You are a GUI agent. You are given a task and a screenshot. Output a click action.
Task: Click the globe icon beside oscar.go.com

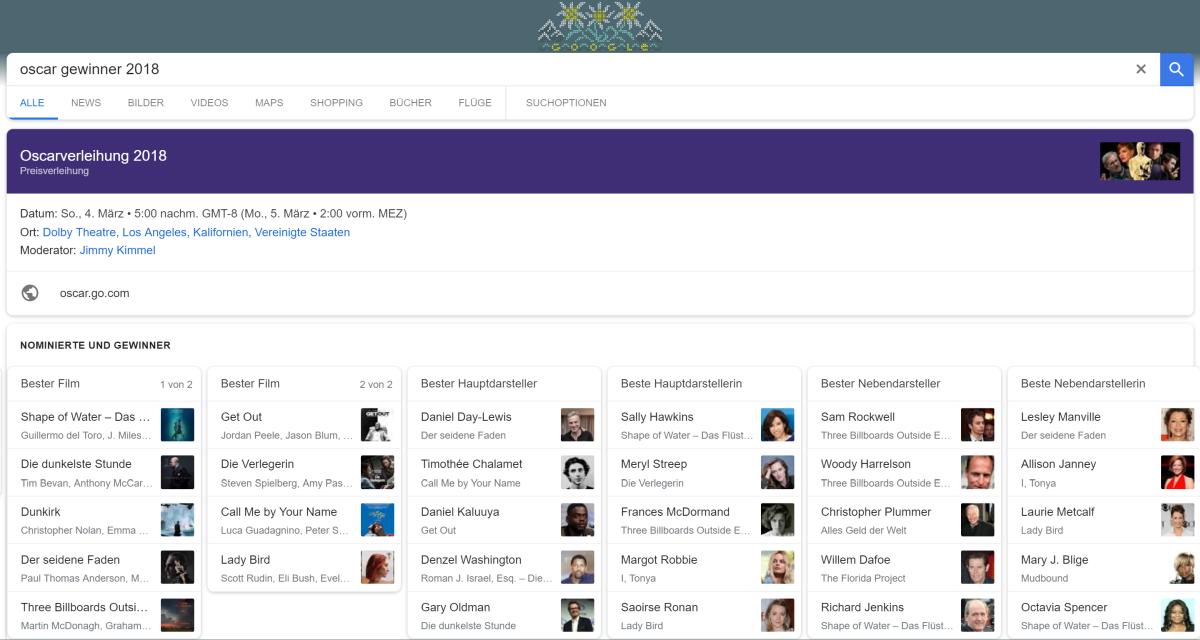pyautogui.click(x=30, y=293)
